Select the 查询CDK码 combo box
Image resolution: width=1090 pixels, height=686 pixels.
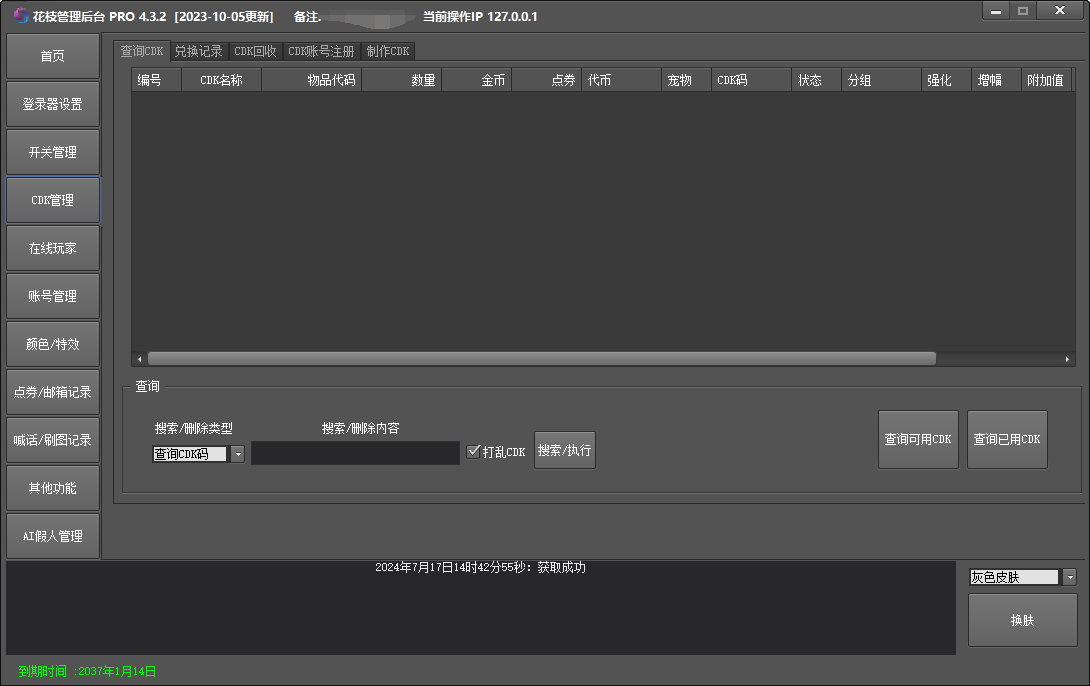click(190, 454)
